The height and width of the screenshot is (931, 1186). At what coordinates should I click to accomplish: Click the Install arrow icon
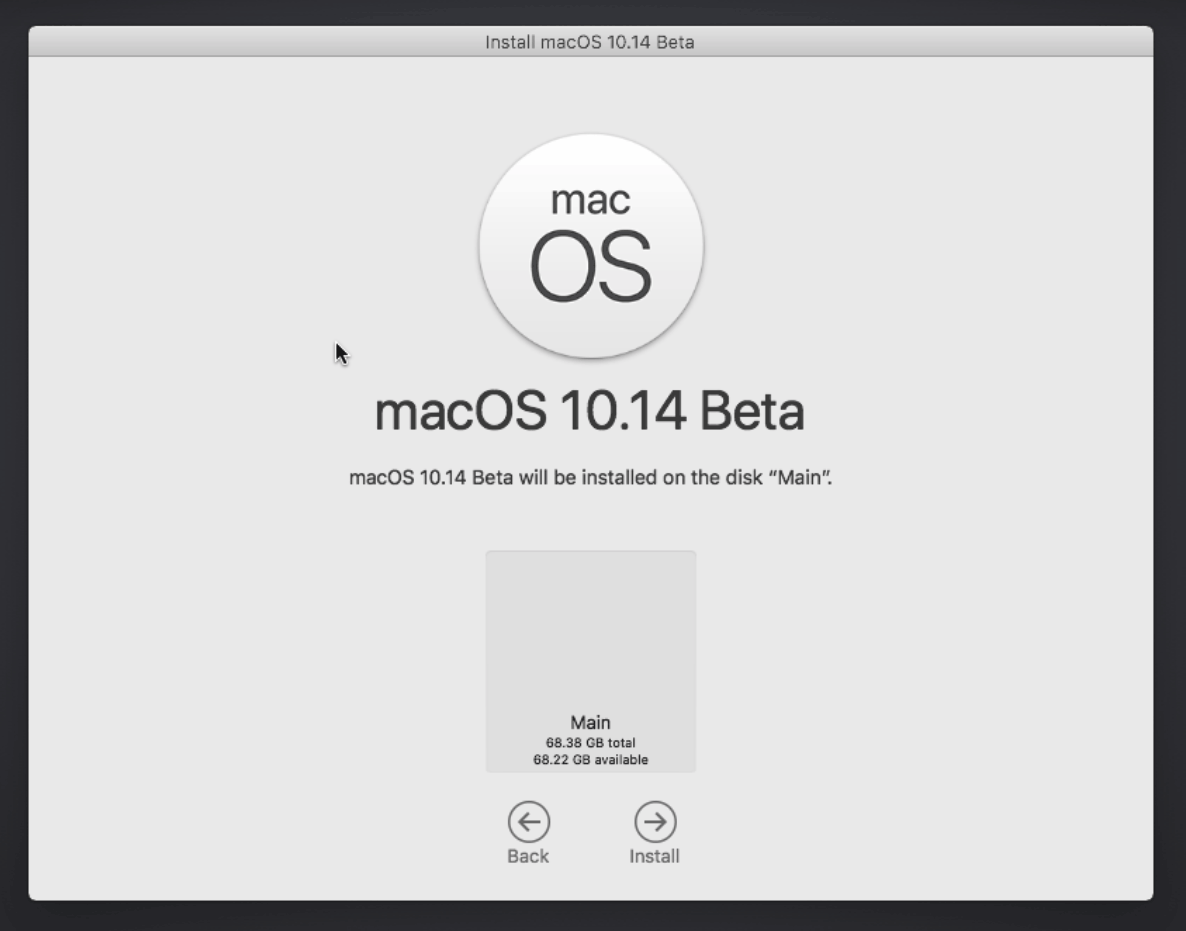655,821
